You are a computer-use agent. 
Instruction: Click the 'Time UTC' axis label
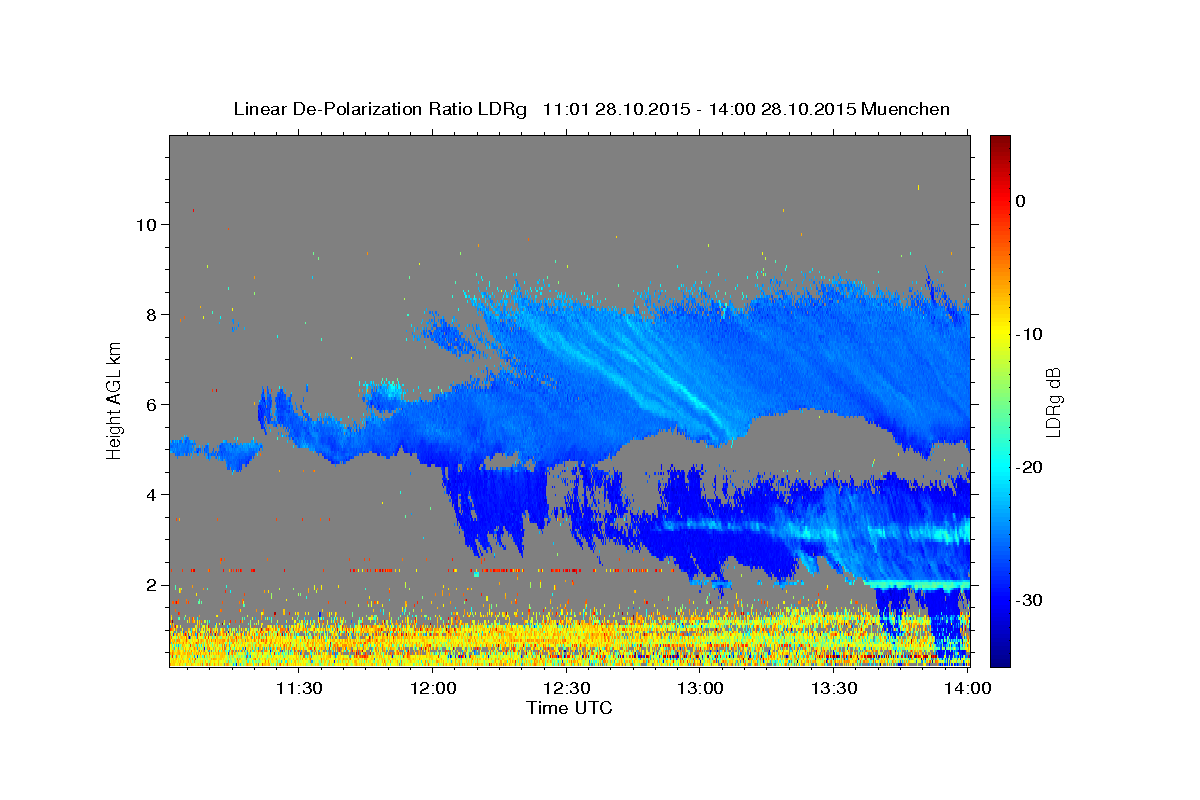[569, 708]
